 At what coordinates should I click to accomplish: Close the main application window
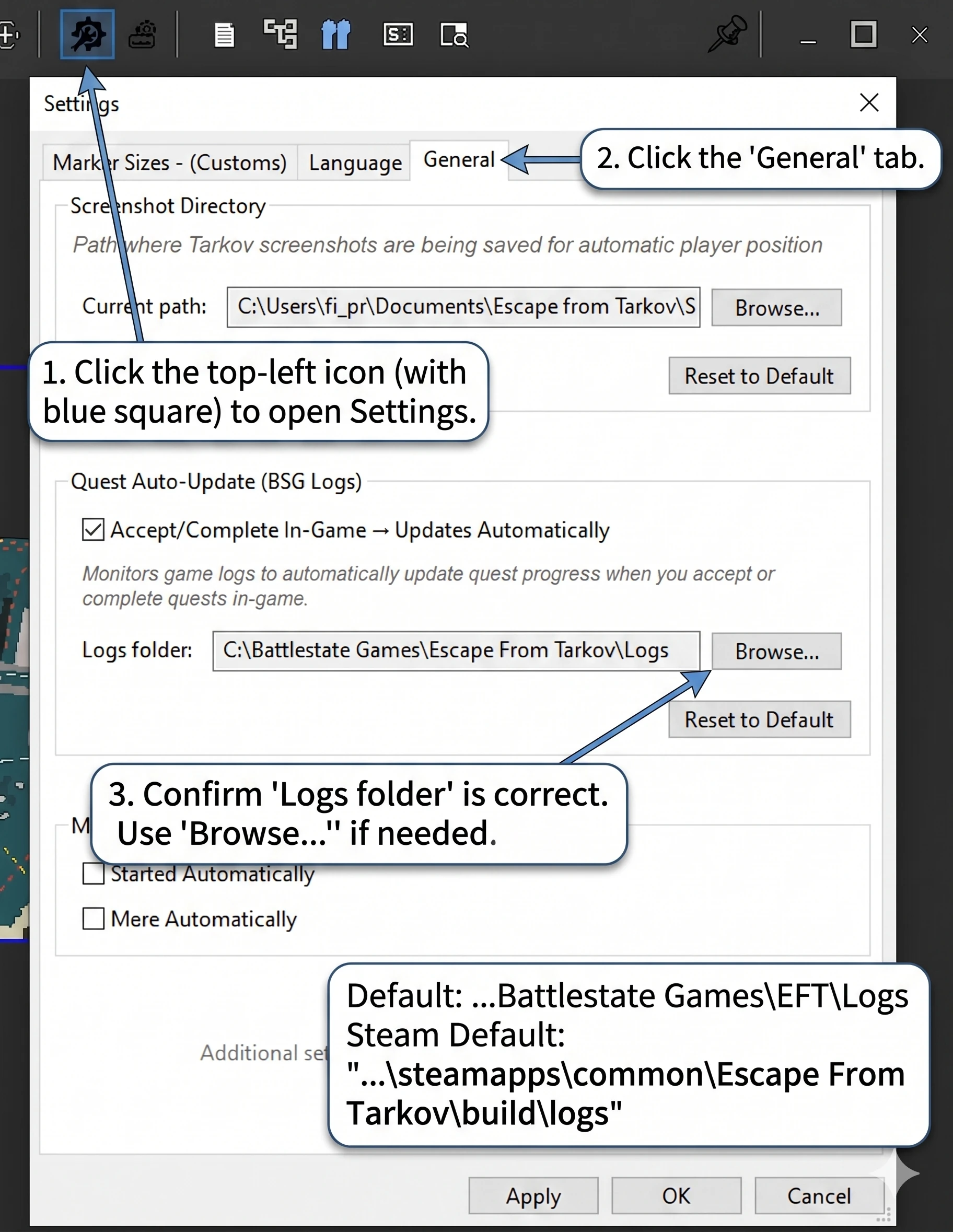tap(920, 35)
